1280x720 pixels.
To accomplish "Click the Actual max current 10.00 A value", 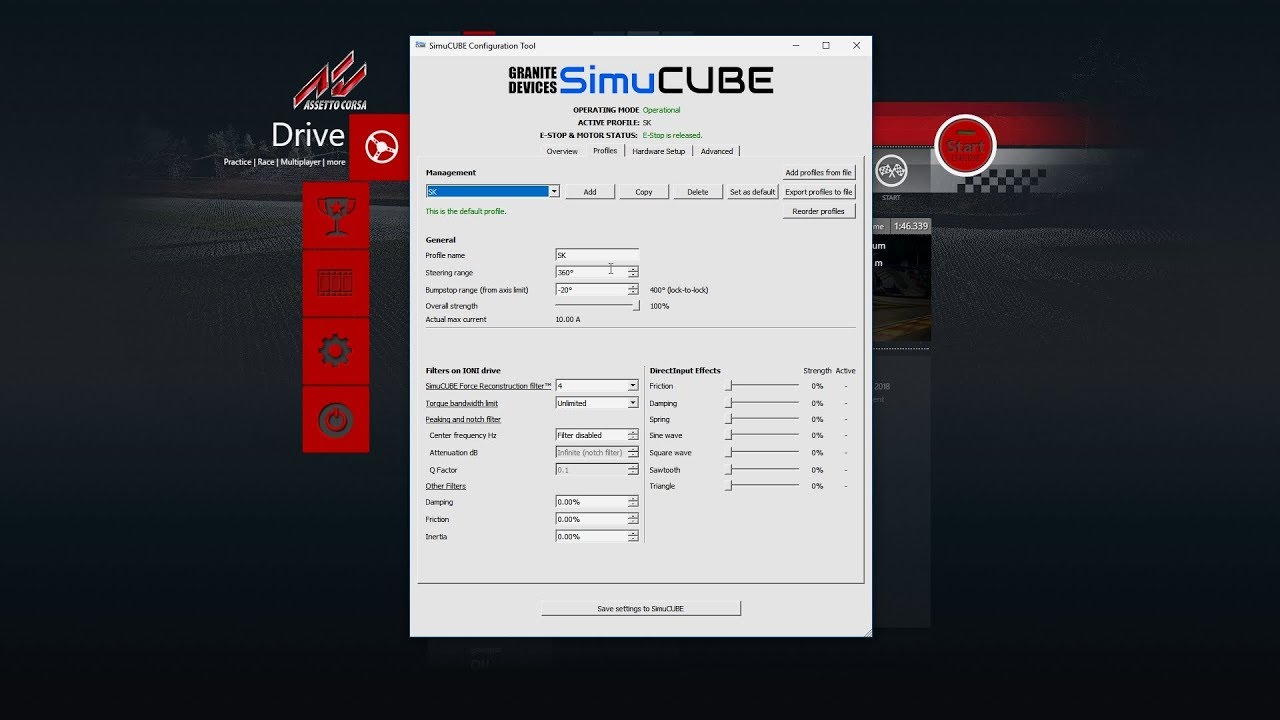I will pos(568,319).
